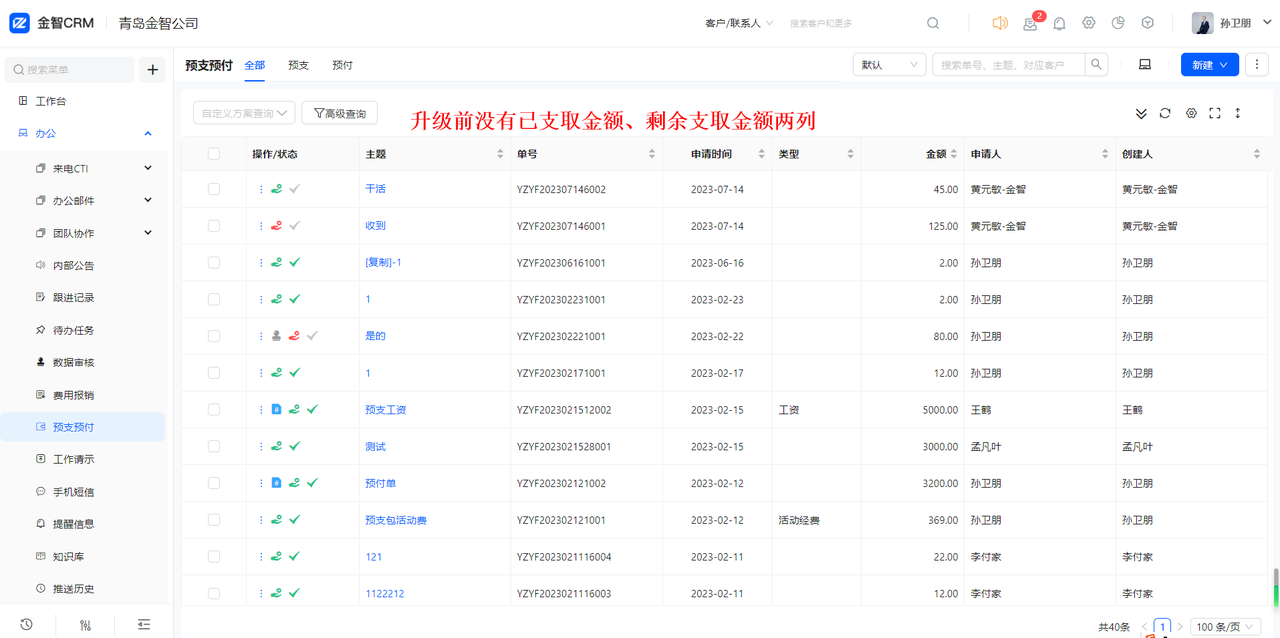Viewport: 1280px width, 638px height.
Task: Click the plus button next to menu search
Action: point(153,70)
